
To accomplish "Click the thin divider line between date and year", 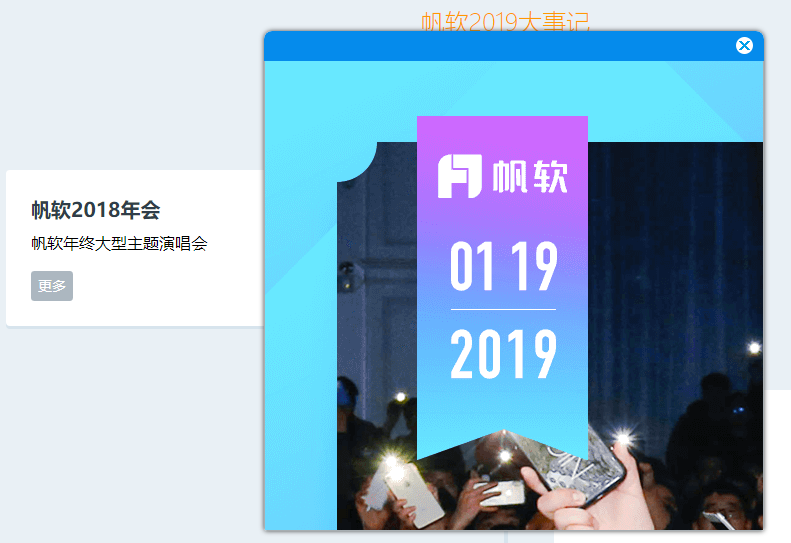I will (503, 309).
